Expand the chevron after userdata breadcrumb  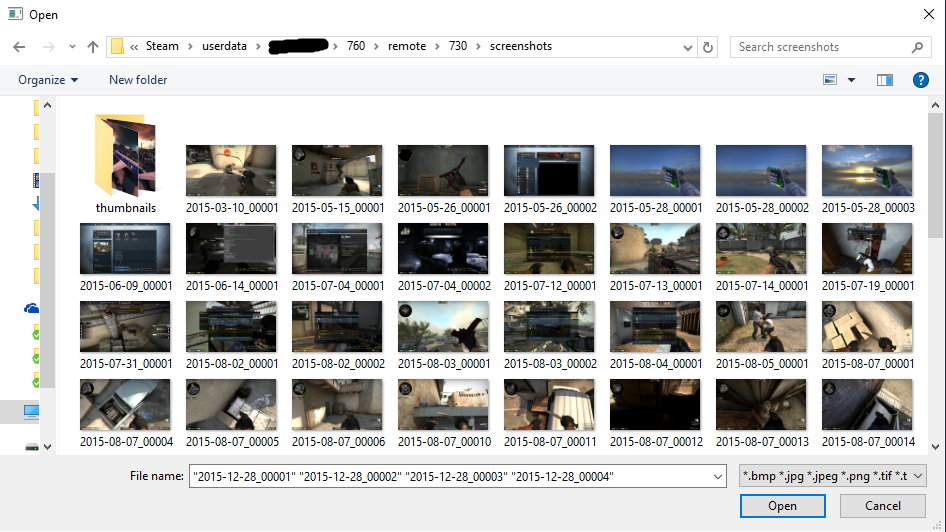pos(258,46)
